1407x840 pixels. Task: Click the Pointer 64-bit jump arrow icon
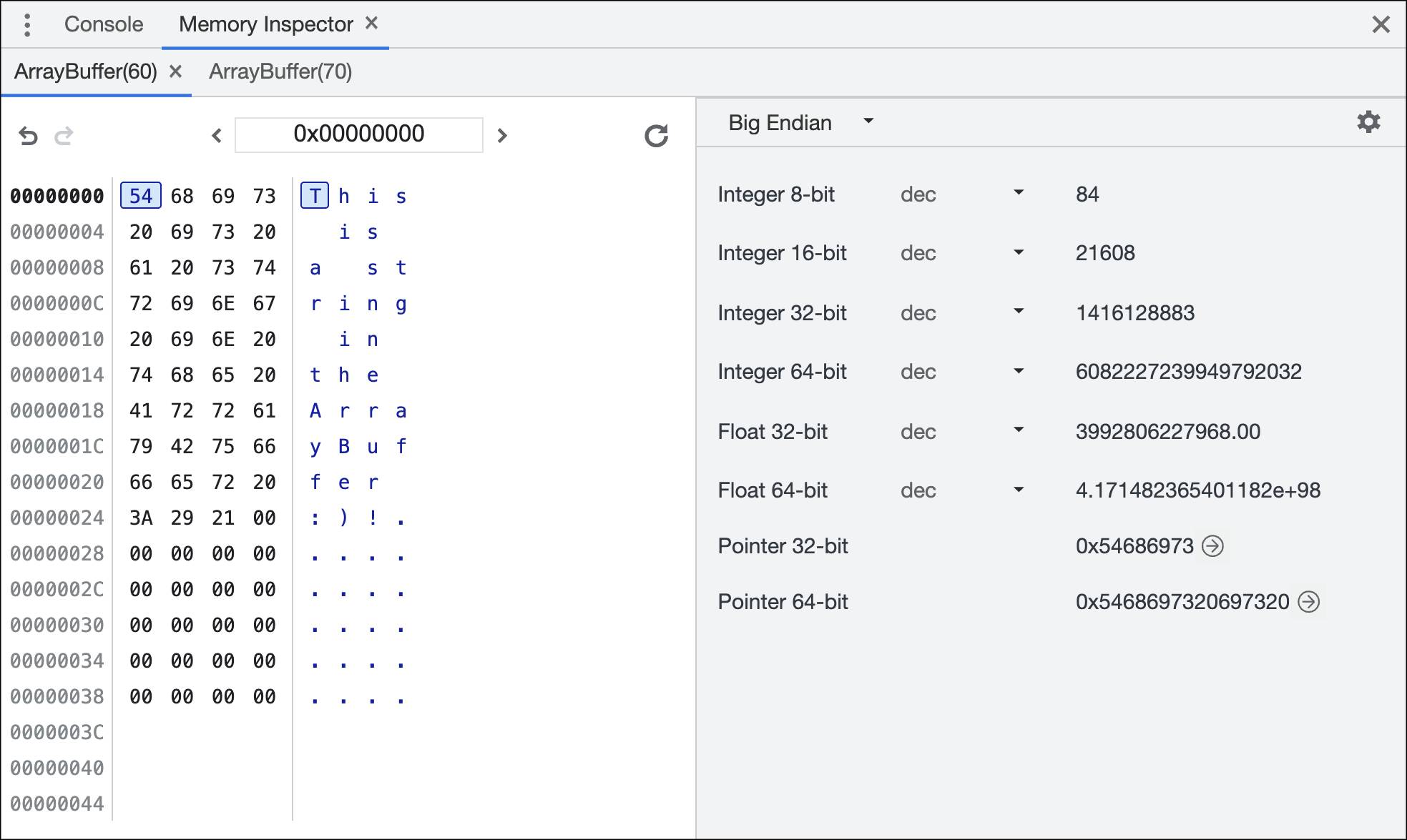point(1311,600)
